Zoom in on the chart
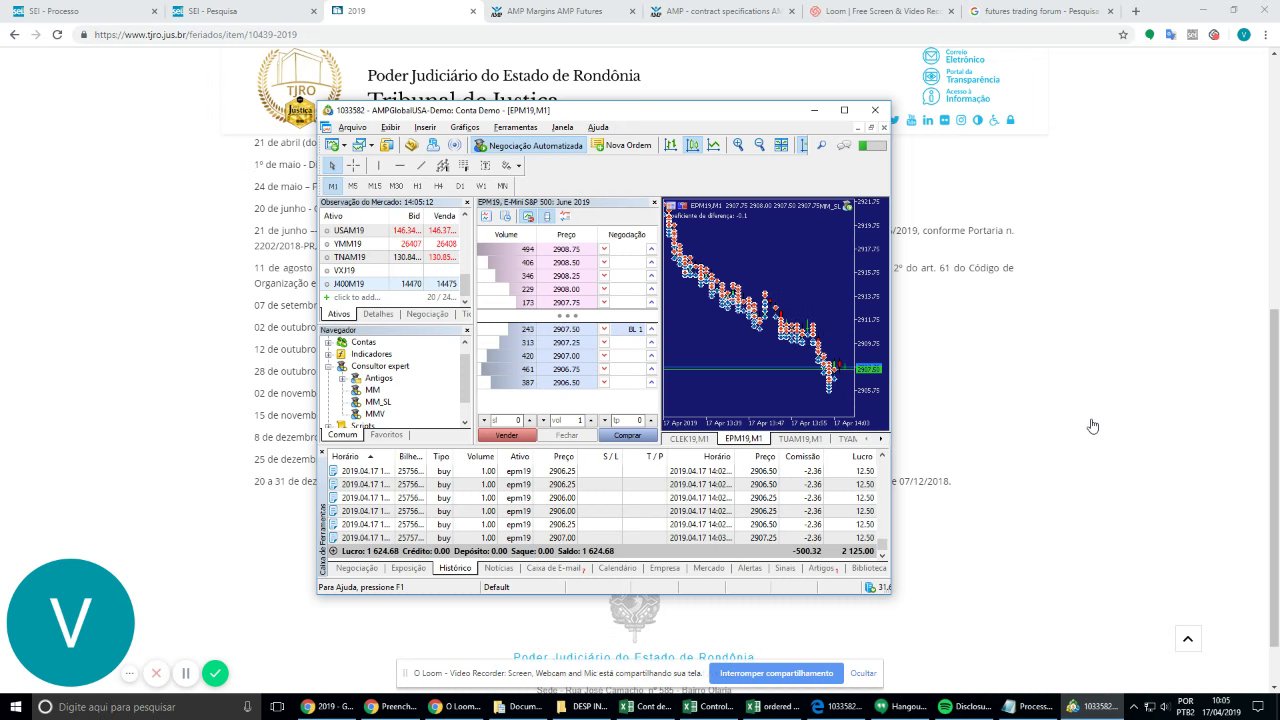The height and width of the screenshot is (720, 1280). (738, 145)
